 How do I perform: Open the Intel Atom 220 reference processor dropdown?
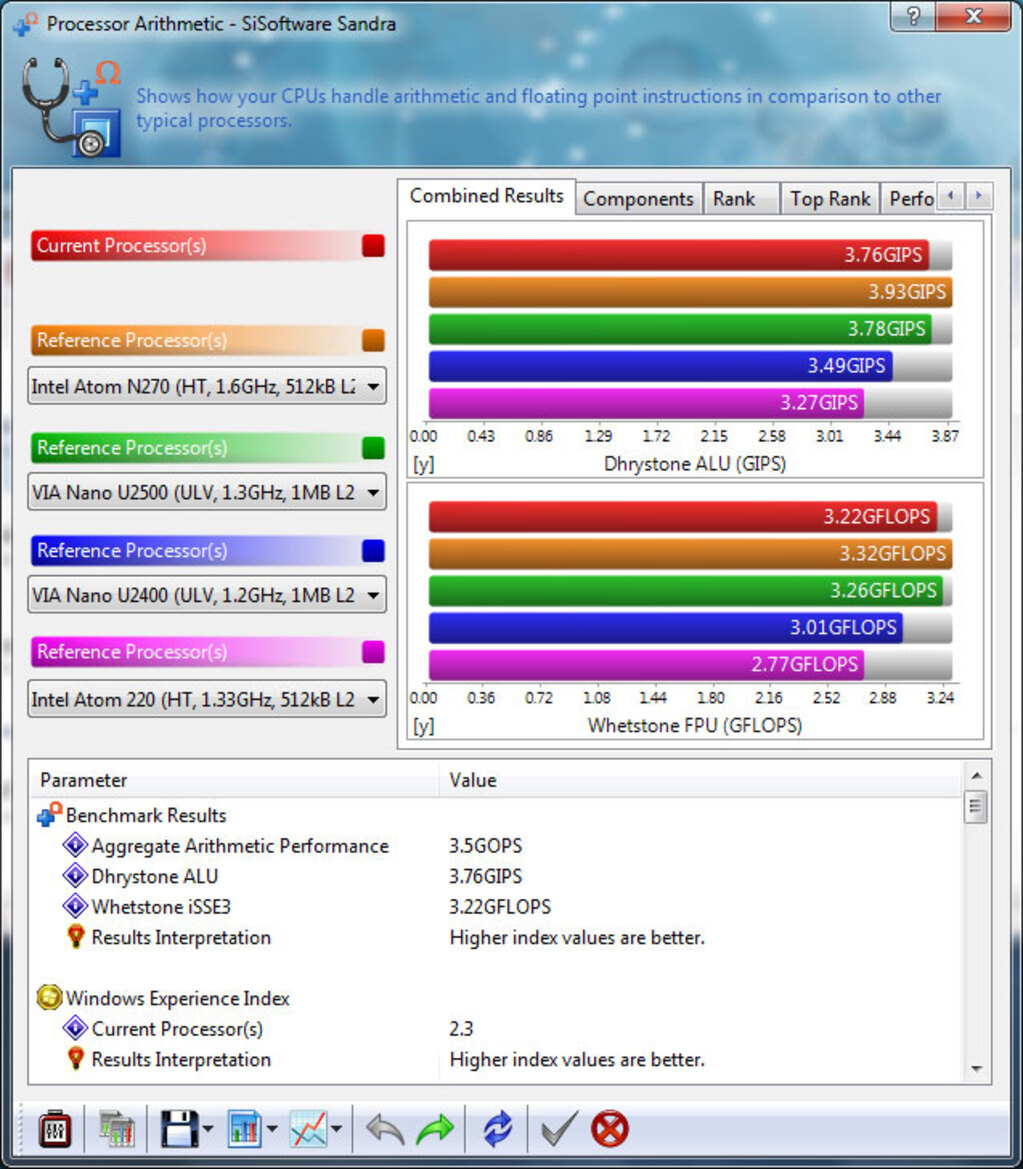[x=207, y=699]
